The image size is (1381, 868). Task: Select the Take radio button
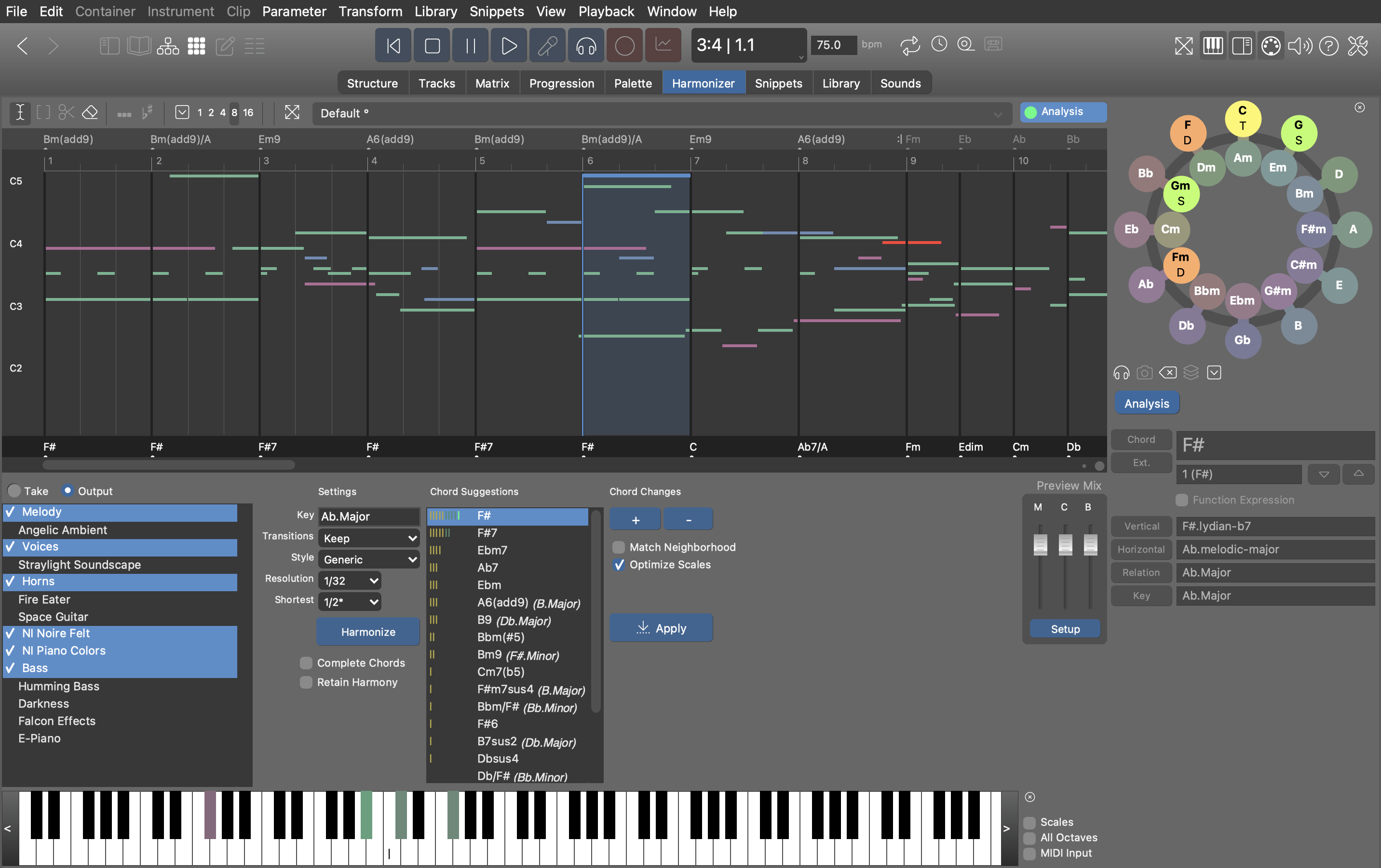coord(14,491)
